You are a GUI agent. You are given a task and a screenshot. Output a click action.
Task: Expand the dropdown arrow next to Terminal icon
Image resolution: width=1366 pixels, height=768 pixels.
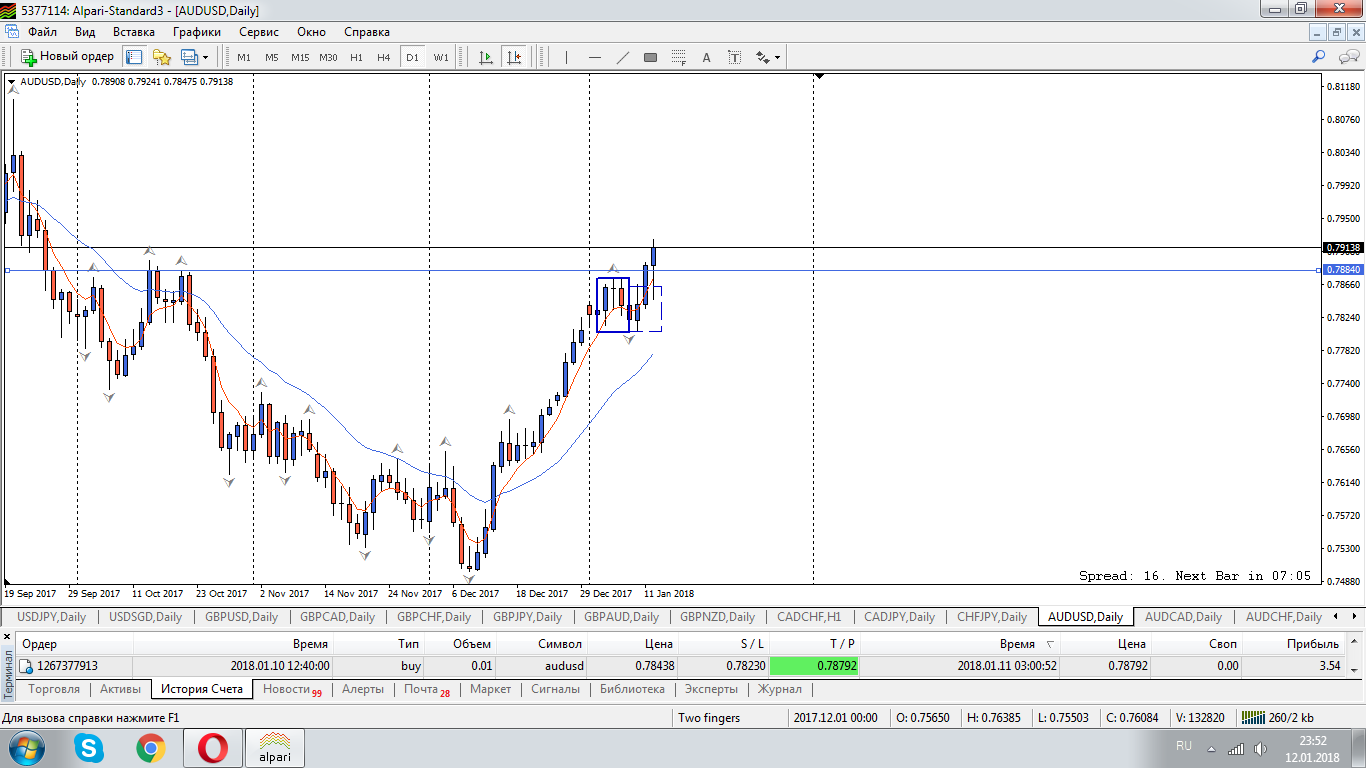[x=205, y=57]
